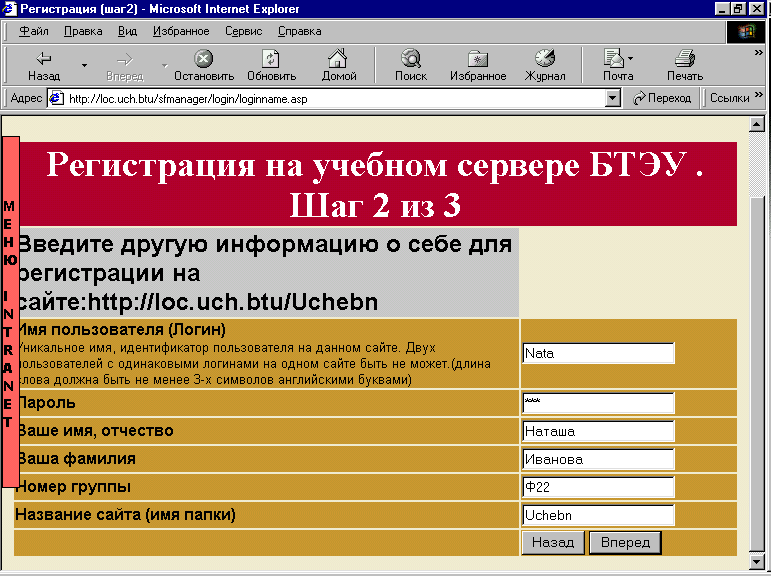Click the group number field Ф22

598,487
